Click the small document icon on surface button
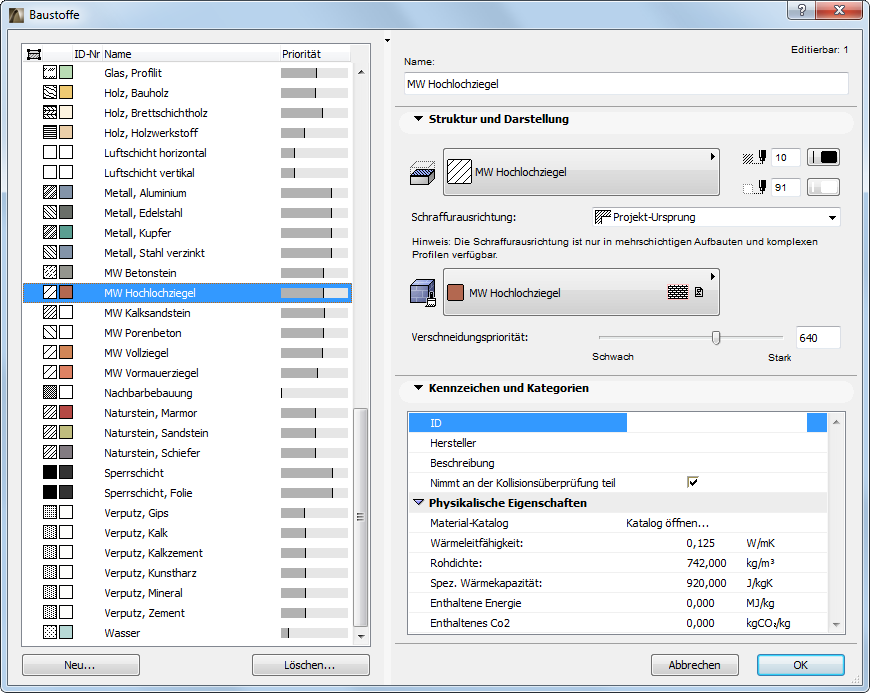The width and height of the screenshot is (870, 693). click(x=699, y=292)
